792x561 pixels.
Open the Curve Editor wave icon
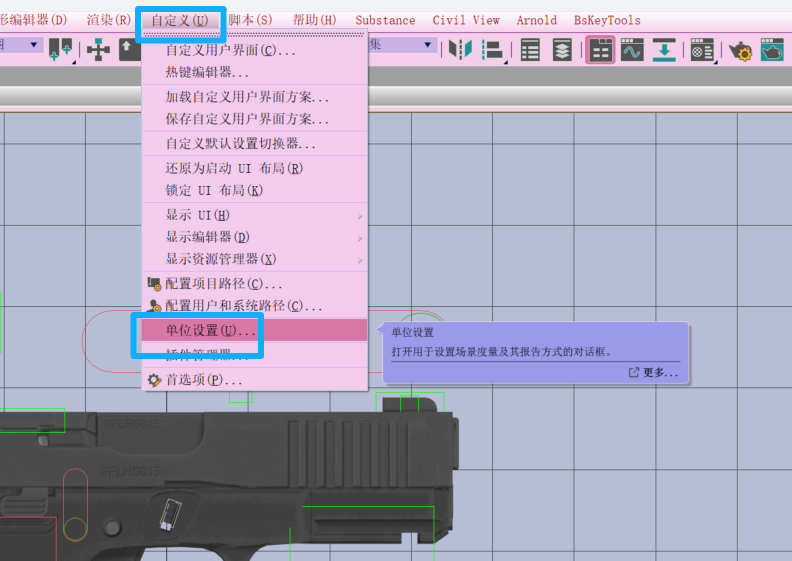(x=632, y=49)
